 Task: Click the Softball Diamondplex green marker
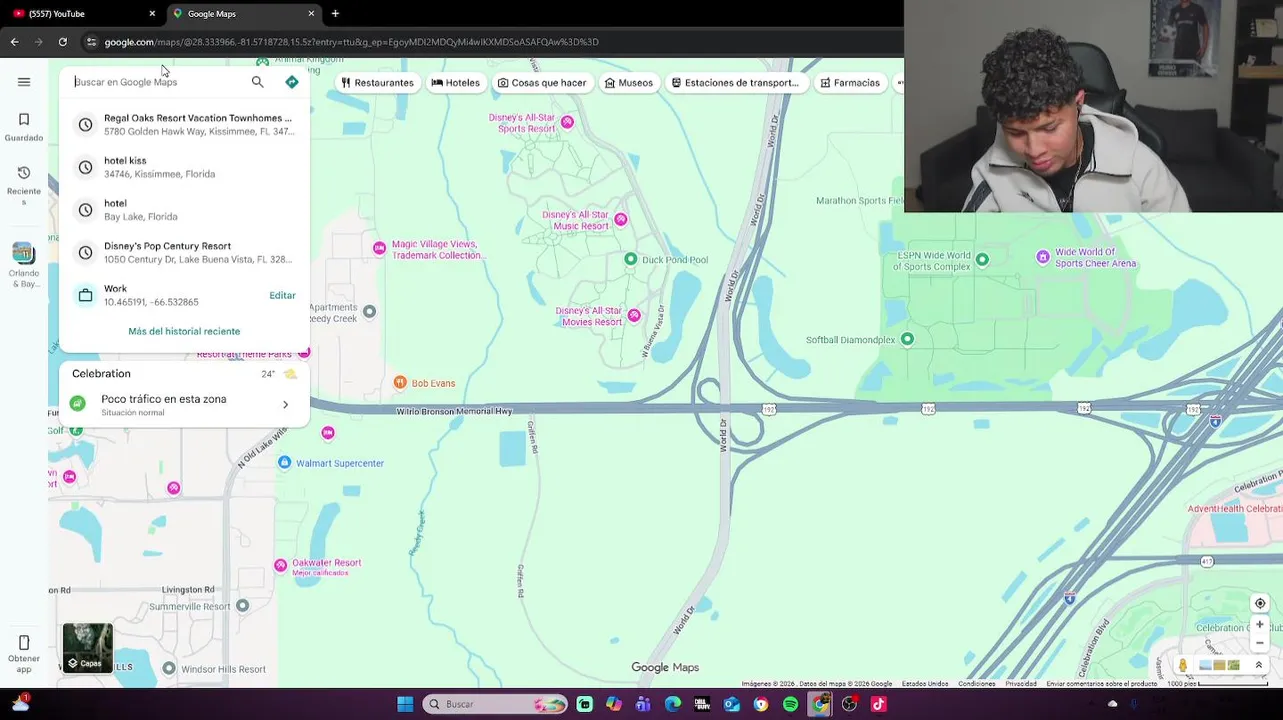click(x=907, y=339)
